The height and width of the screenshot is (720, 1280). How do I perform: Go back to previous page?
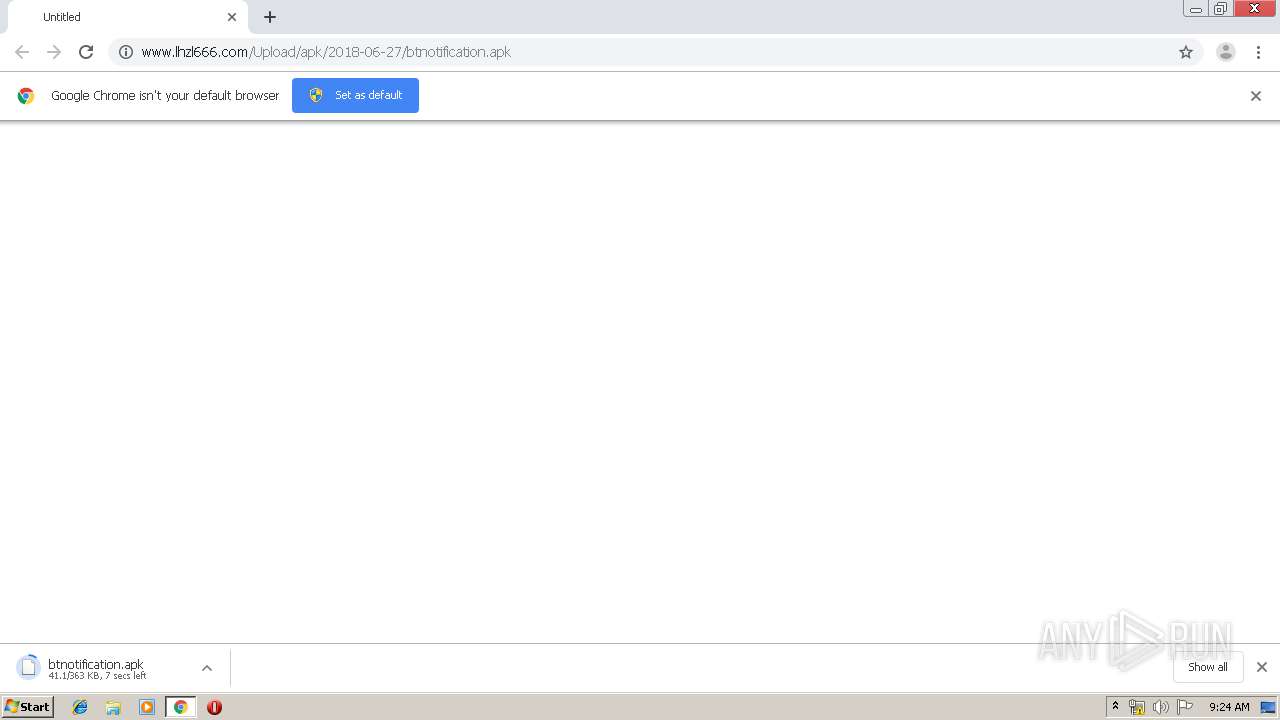pos(22,52)
